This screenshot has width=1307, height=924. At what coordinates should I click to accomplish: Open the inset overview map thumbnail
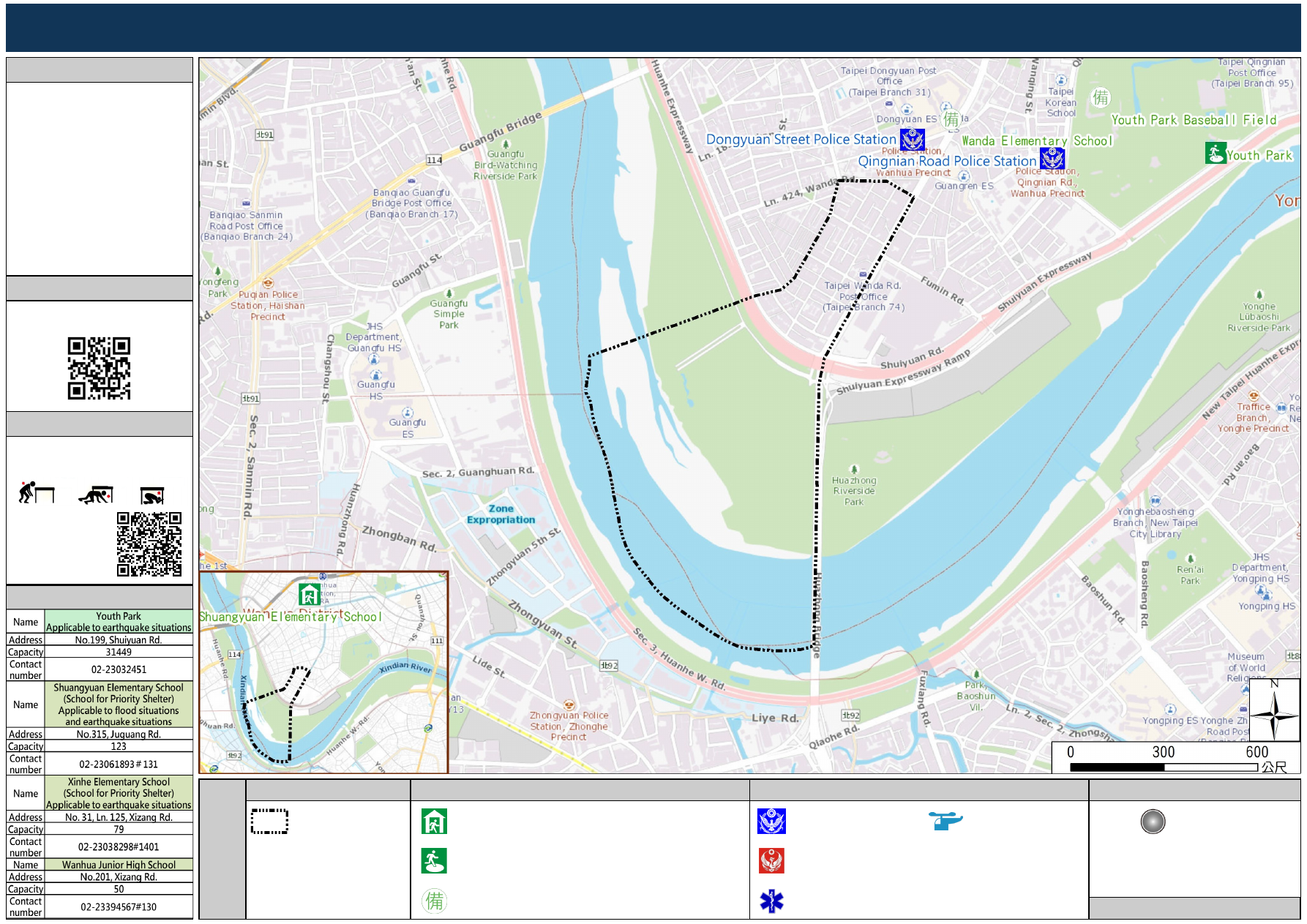323,672
